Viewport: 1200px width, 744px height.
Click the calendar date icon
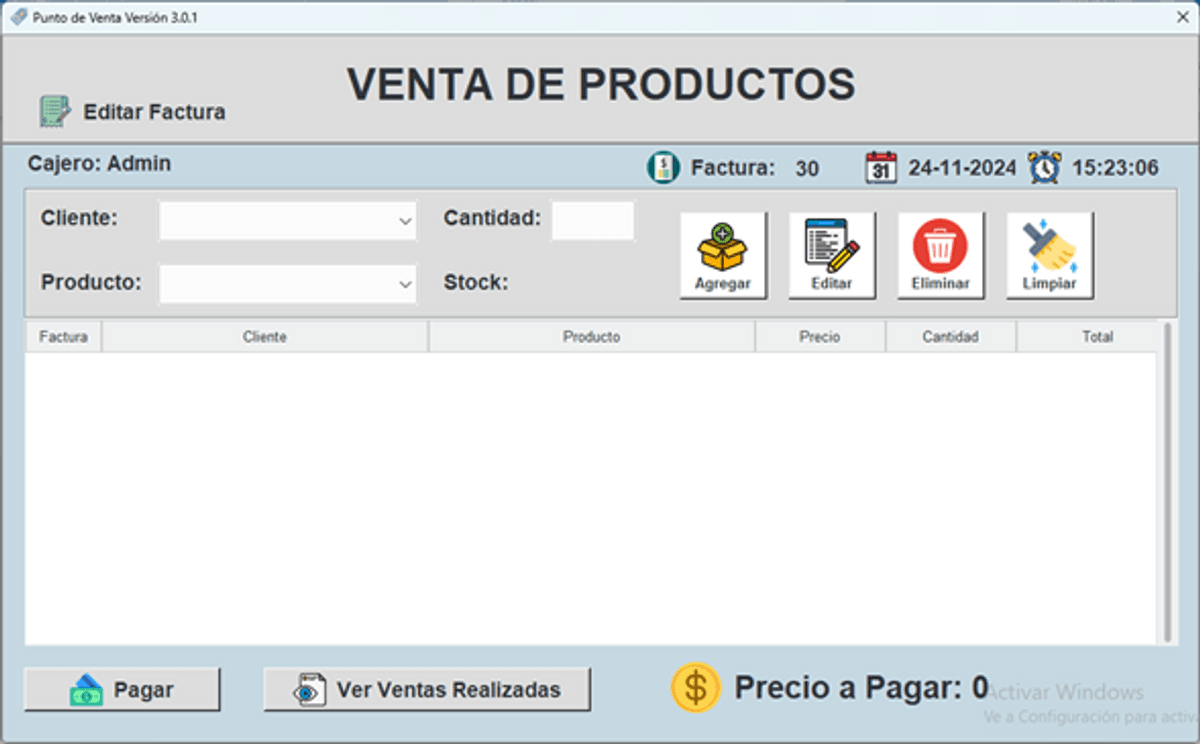[x=881, y=167]
